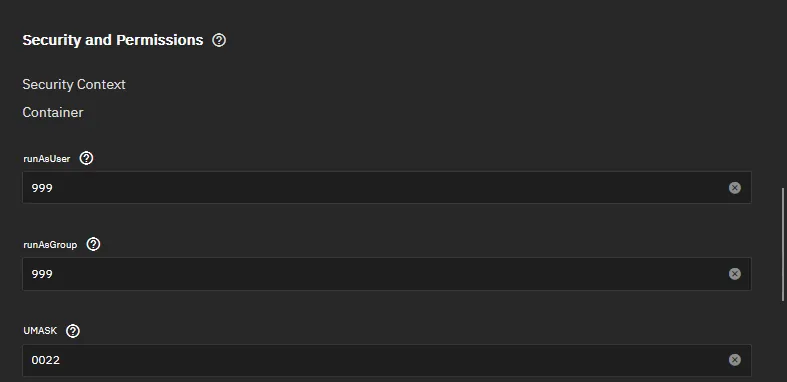Clear the runAsGroup field with X icon

pyautogui.click(x=734, y=274)
